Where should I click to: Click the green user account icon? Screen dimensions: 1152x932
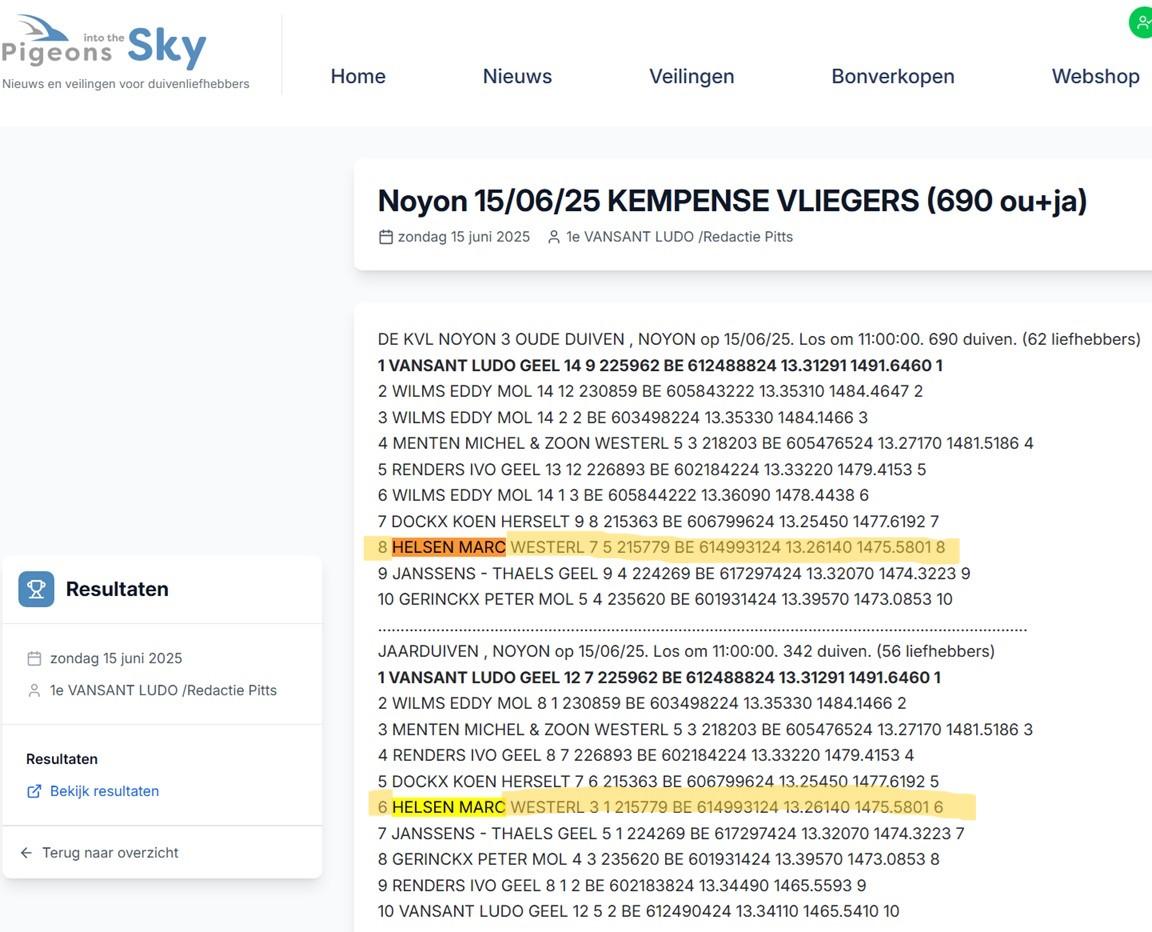[x=1141, y=22]
